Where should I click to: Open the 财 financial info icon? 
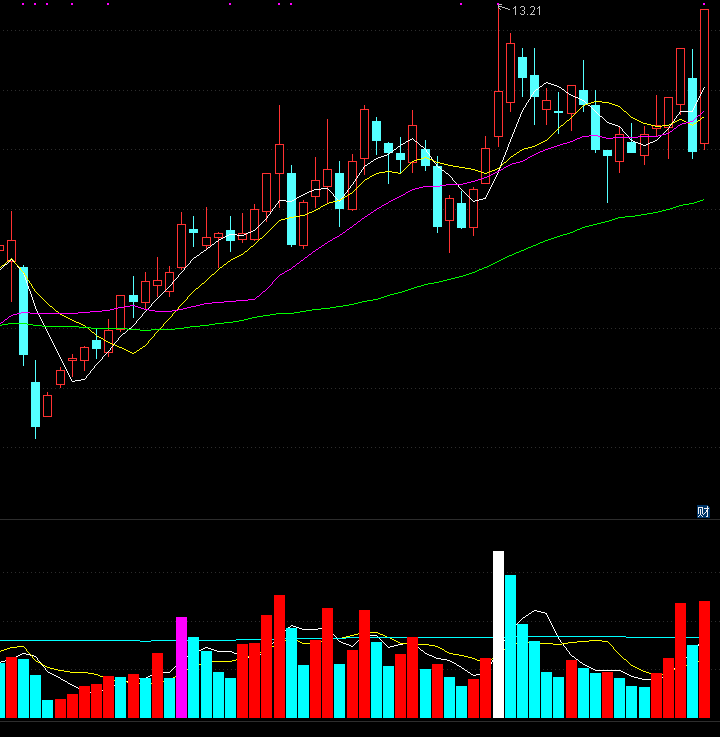[x=703, y=511]
